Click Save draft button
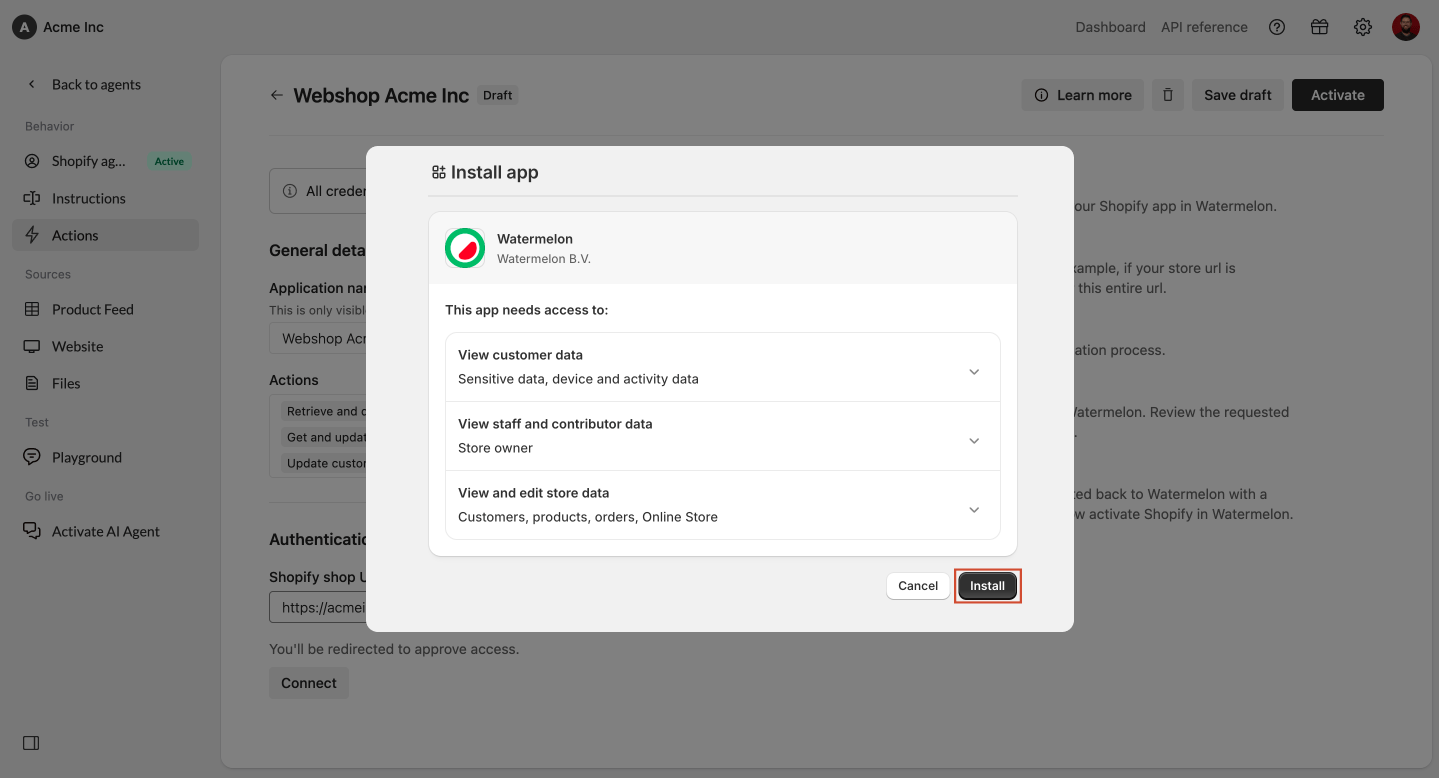 1238,95
